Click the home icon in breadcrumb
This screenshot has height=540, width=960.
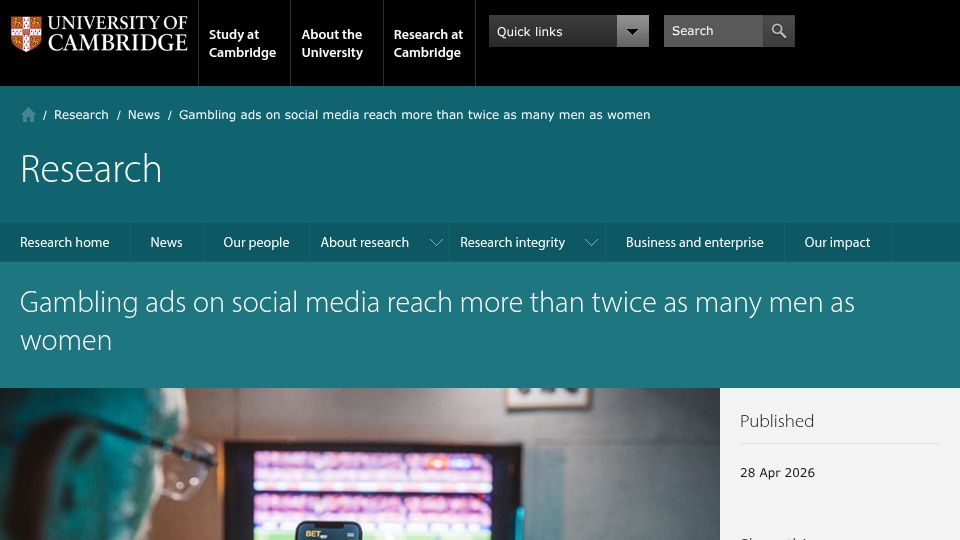pyautogui.click(x=28, y=115)
